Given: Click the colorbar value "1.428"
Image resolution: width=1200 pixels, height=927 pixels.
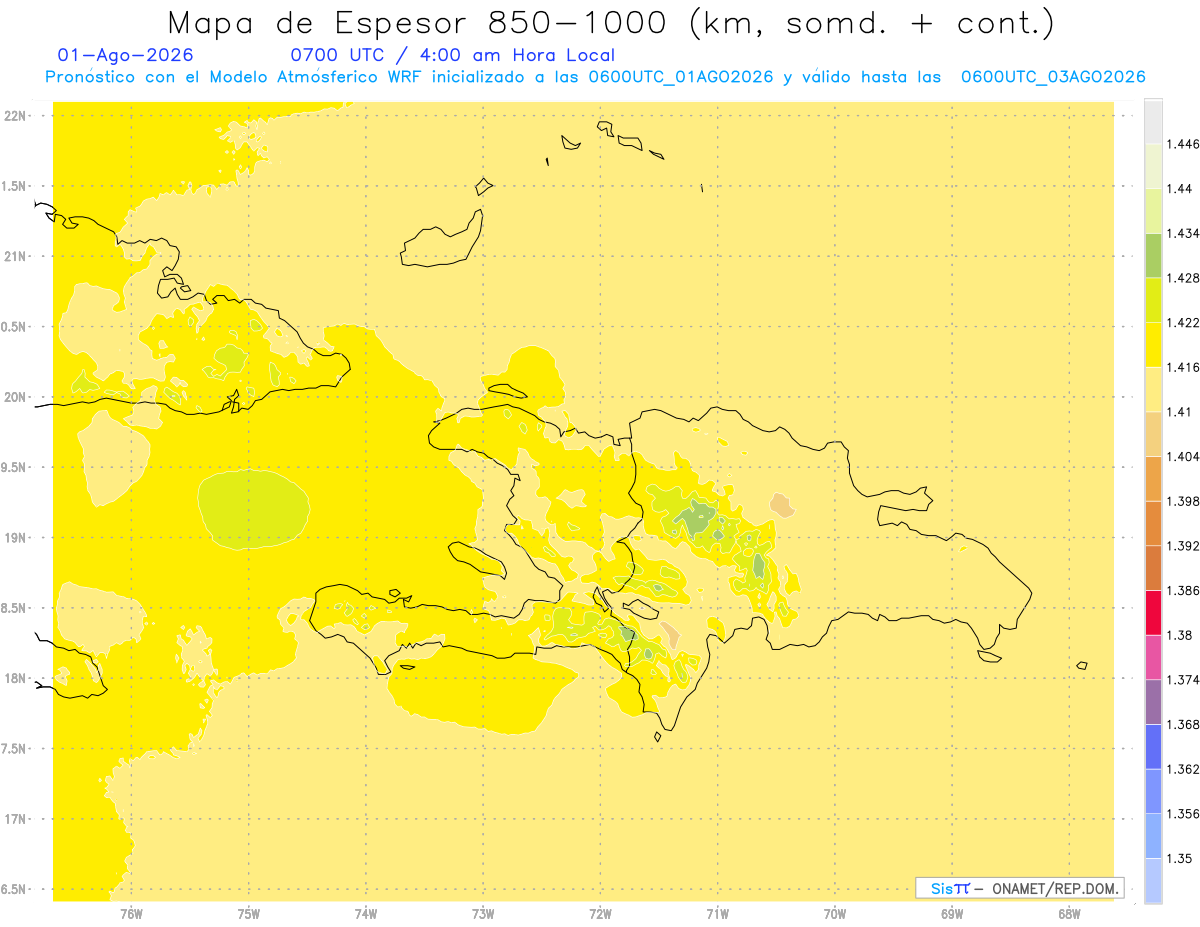Looking at the screenshot, I should 1183,278.
